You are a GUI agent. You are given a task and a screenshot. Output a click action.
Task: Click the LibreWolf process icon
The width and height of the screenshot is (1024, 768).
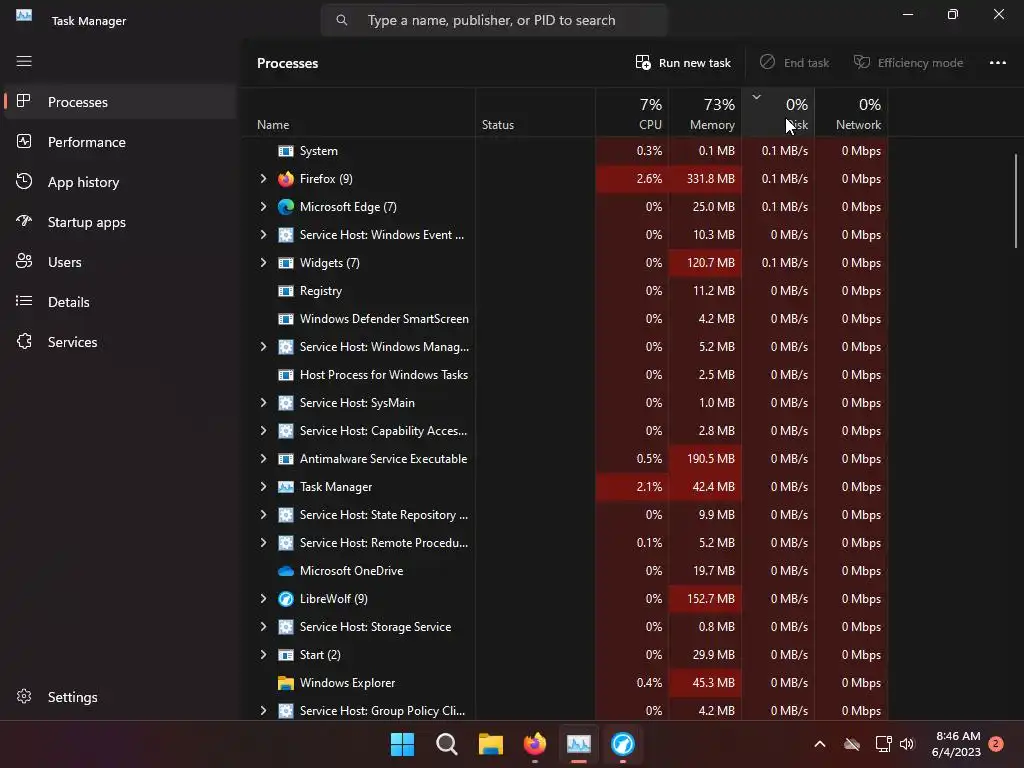click(x=286, y=599)
